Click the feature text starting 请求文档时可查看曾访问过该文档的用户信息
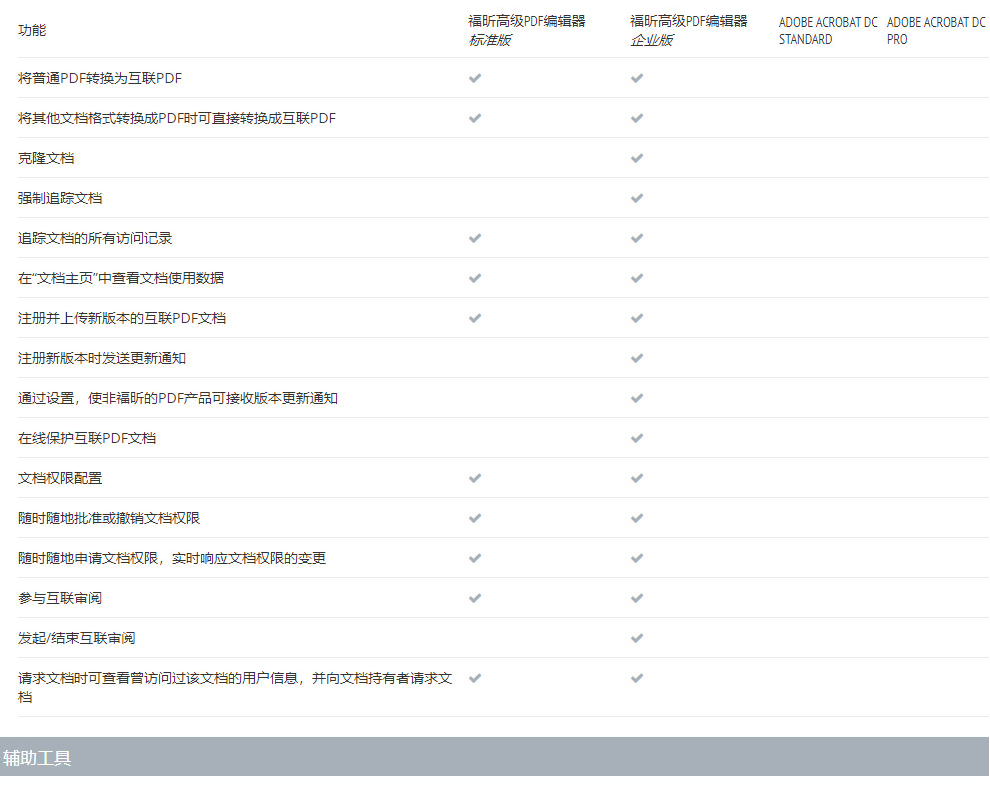990x789 pixels. pyautogui.click(x=235, y=687)
